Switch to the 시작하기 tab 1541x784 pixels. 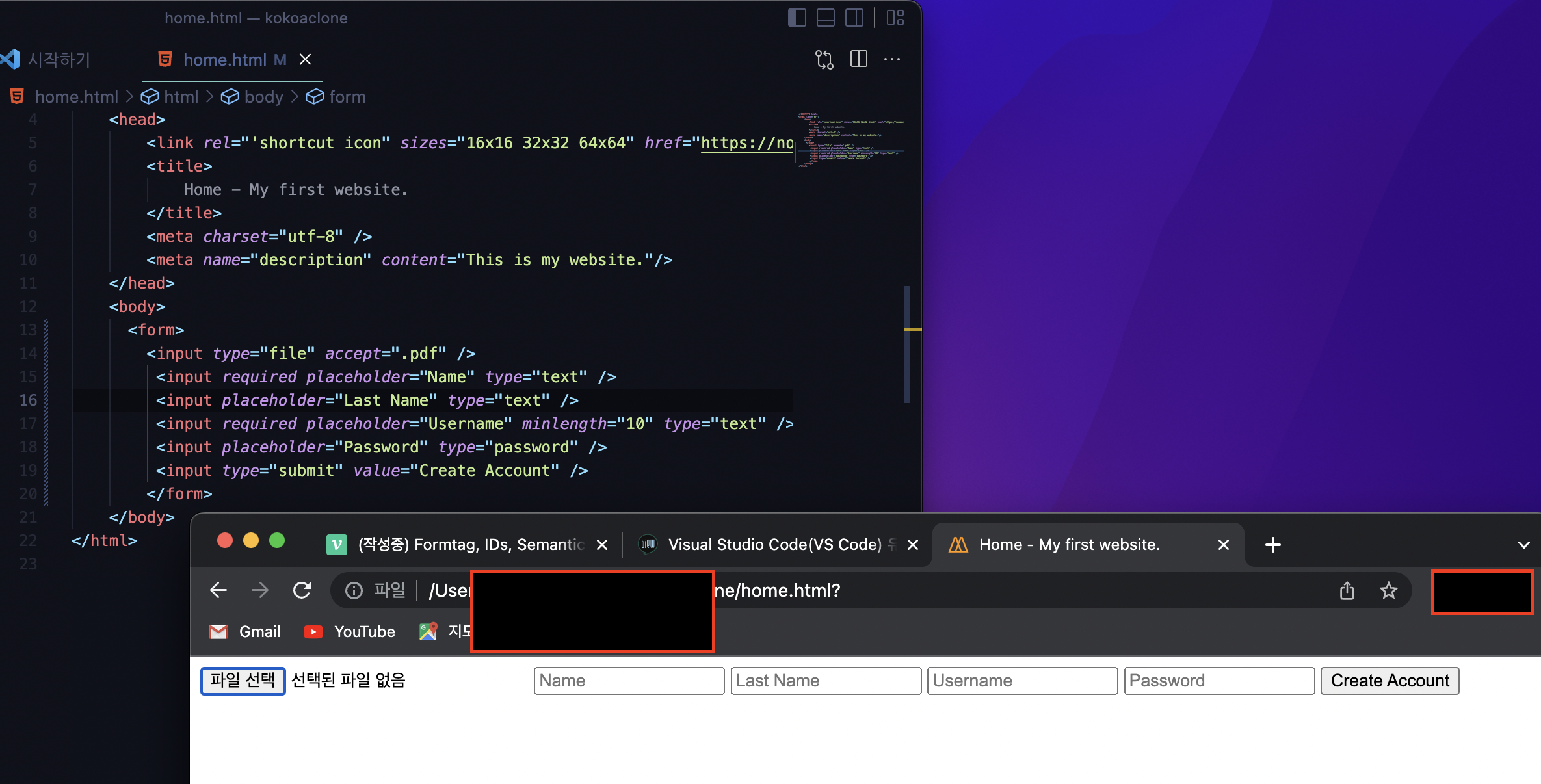(59, 59)
